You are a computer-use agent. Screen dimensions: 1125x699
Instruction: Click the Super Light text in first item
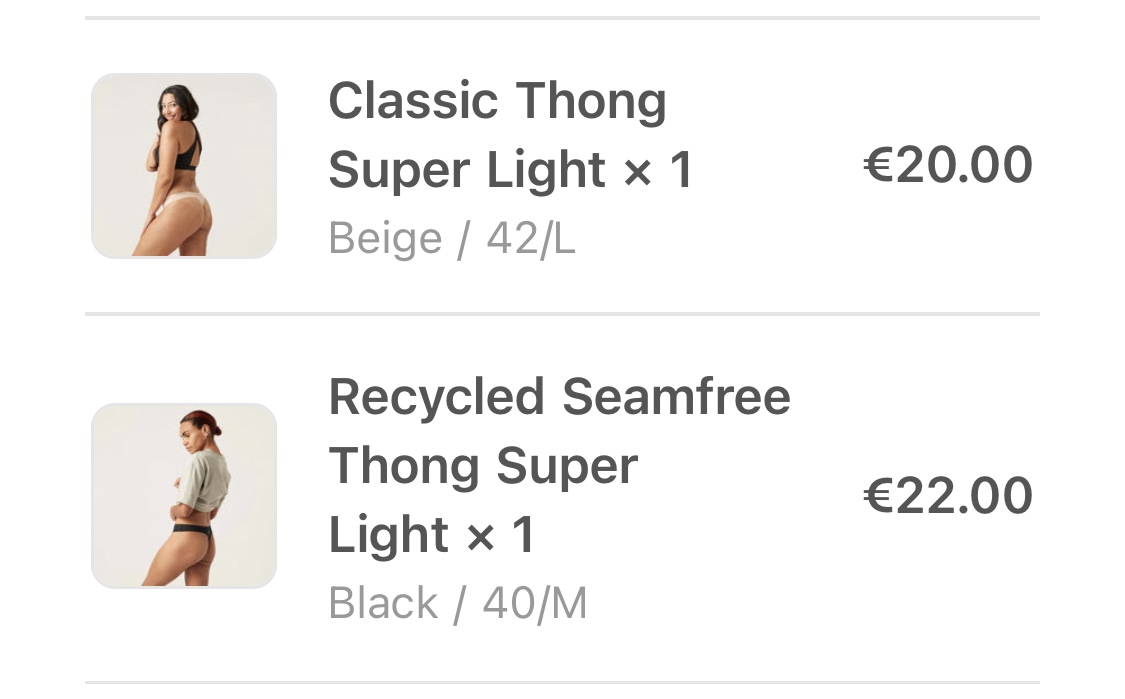pos(467,171)
